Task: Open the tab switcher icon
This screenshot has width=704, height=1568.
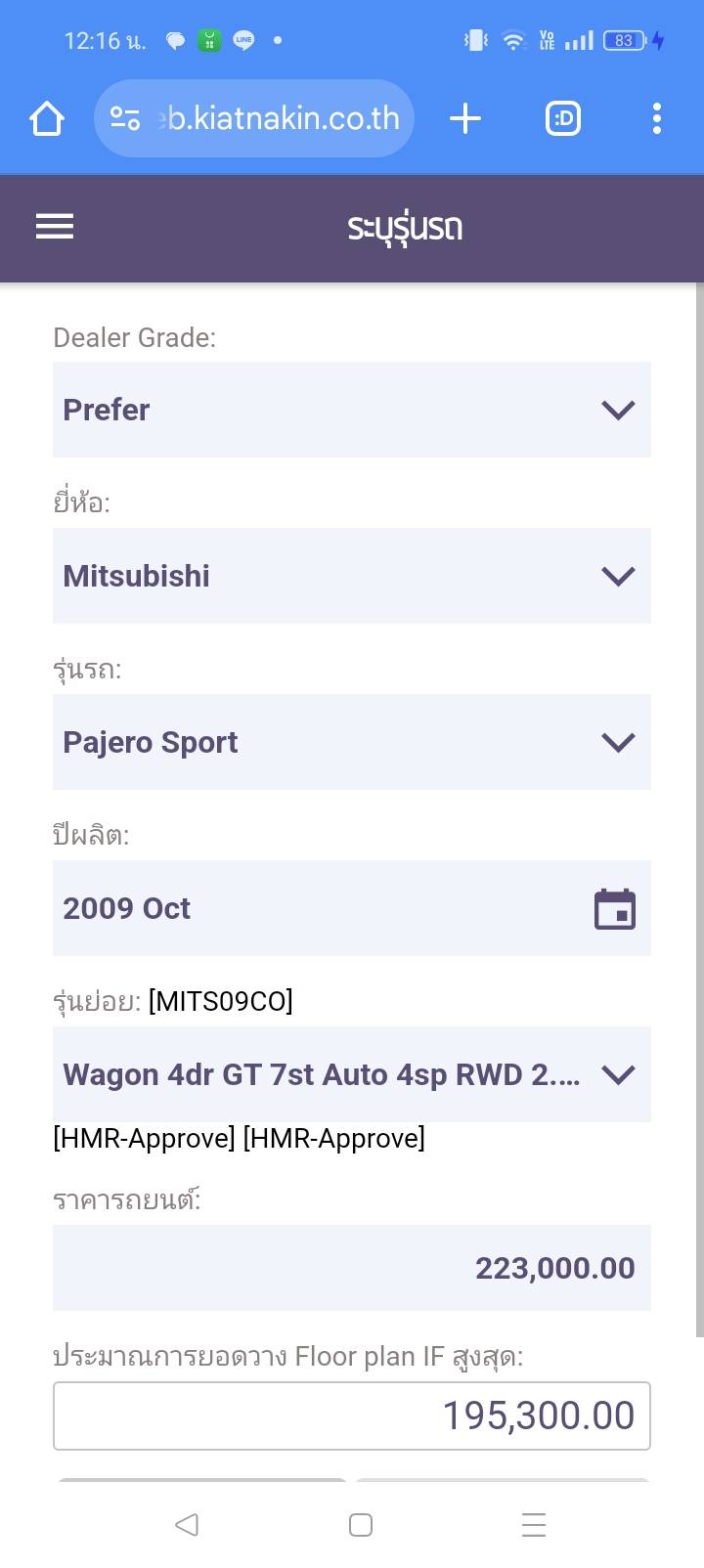Action: click(563, 119)
